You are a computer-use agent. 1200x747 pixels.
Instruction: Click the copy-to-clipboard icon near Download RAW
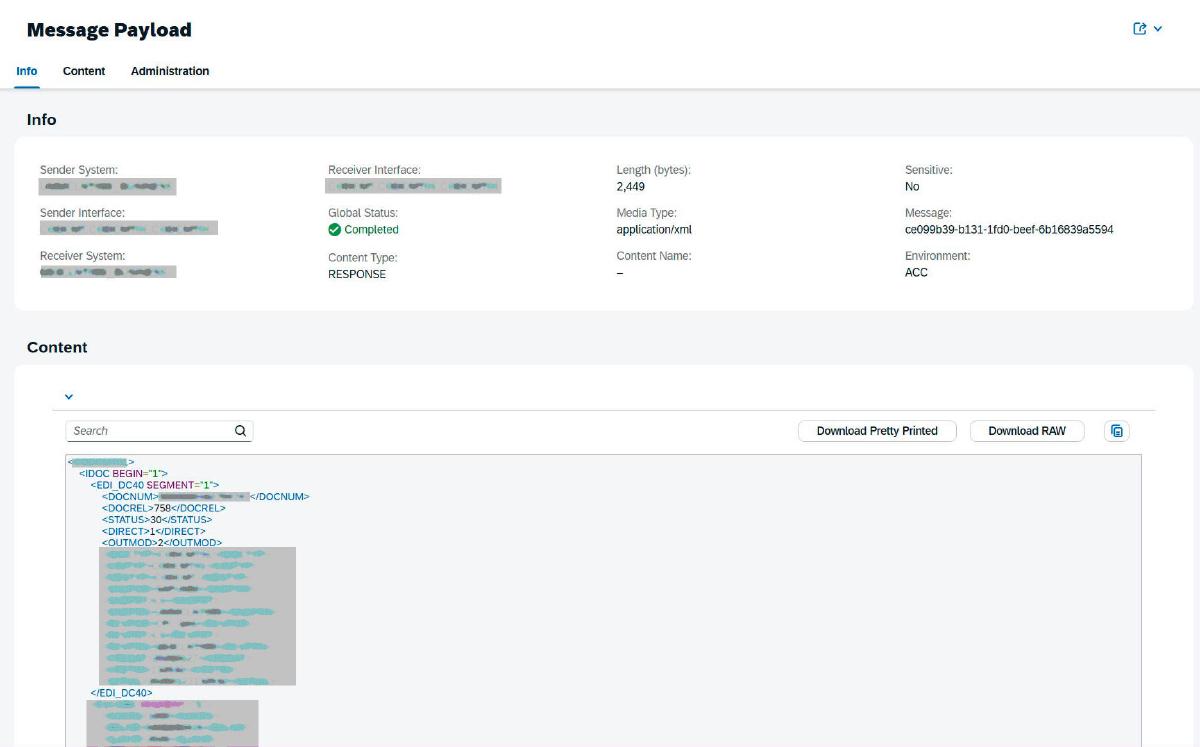[x=1117, y=431]
